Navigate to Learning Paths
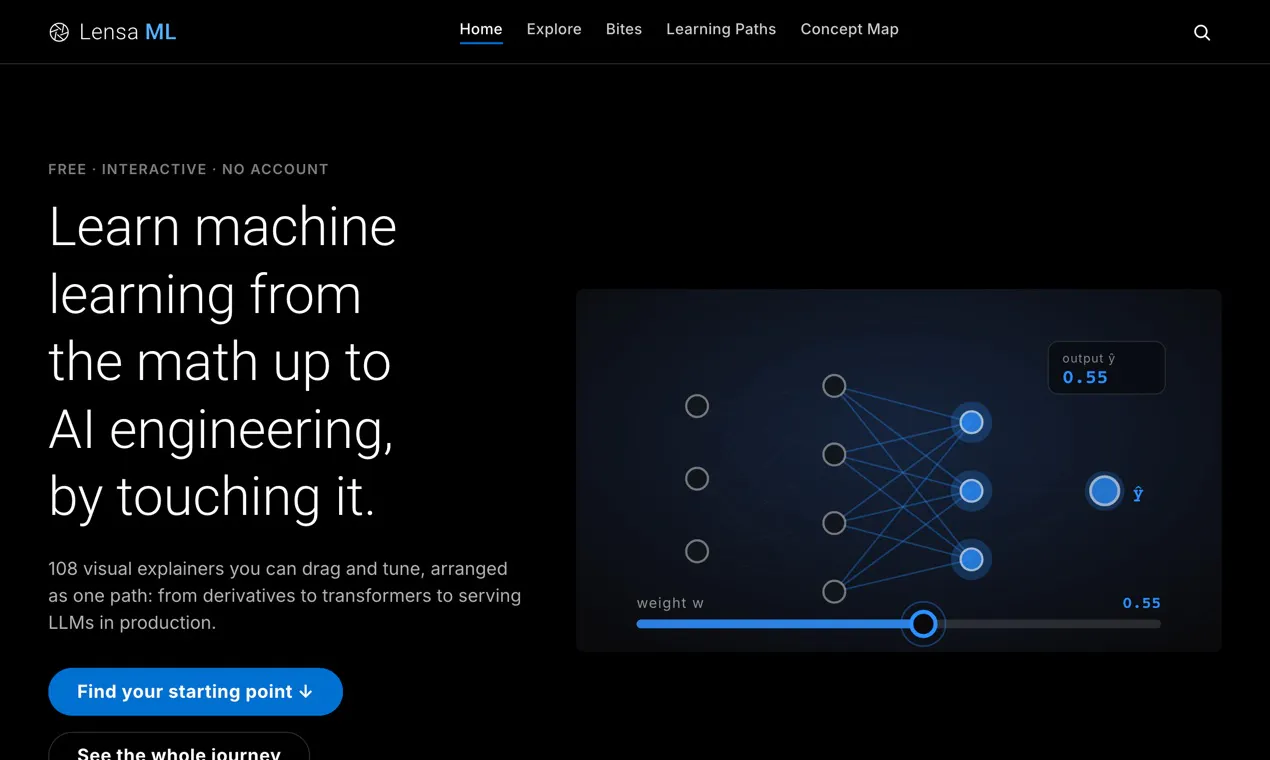Image resolution: width=1270 pixels, height=760 pixels. (721, 29)
